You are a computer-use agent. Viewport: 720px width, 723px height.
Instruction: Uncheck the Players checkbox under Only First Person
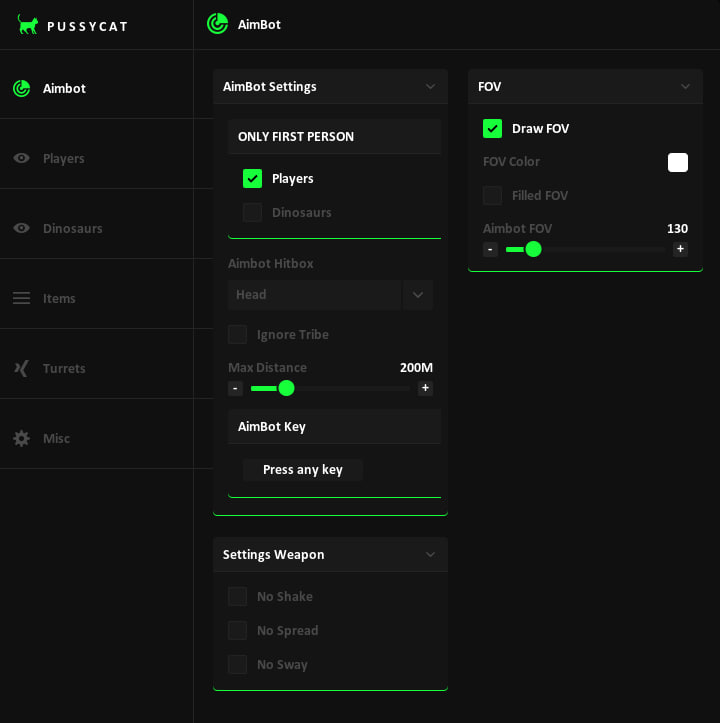252,179
